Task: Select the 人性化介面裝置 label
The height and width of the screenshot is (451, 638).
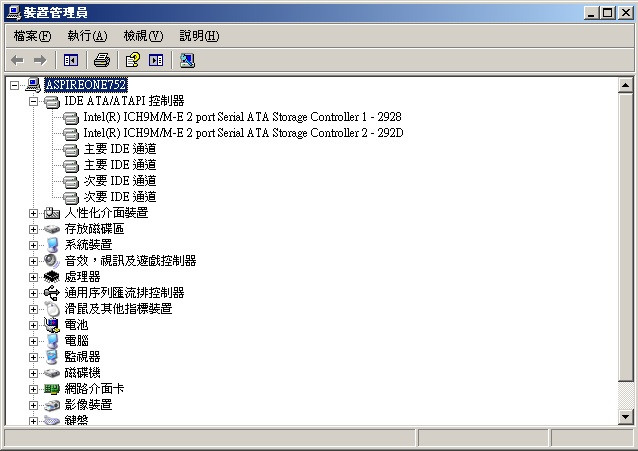Action: click(x=106, y=212)
